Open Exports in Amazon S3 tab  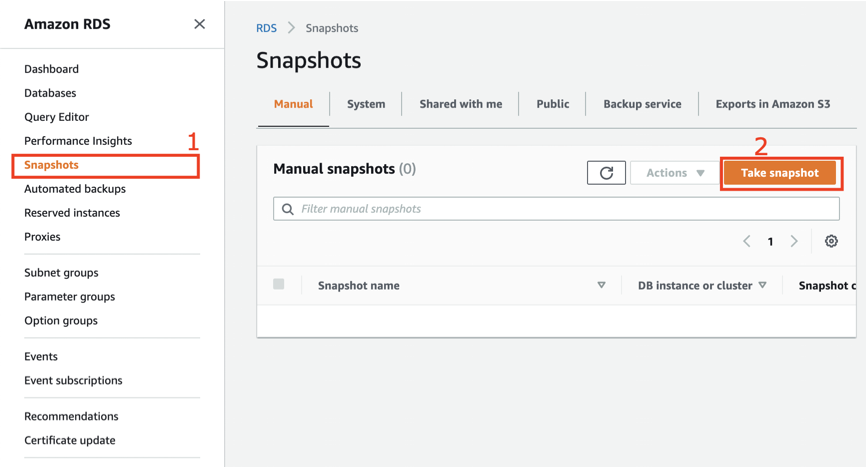pos(772,104)
